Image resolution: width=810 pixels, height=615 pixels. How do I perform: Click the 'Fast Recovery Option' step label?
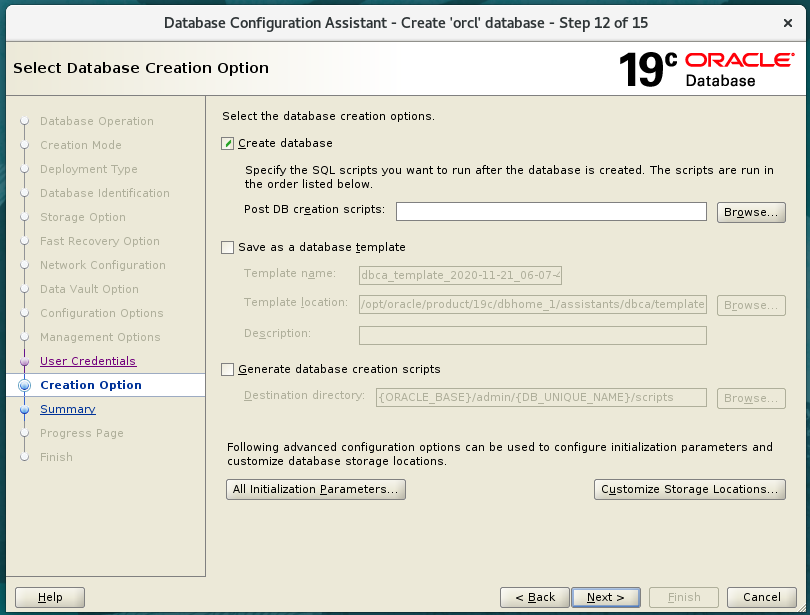(x=100, y=241)
